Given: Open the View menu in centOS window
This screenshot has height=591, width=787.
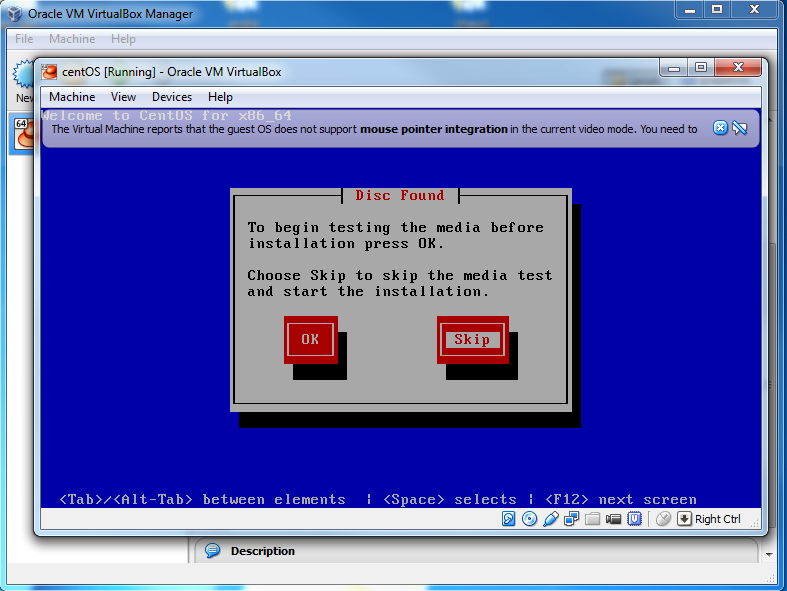Looking at the screenshot, I should coord(123,97).
